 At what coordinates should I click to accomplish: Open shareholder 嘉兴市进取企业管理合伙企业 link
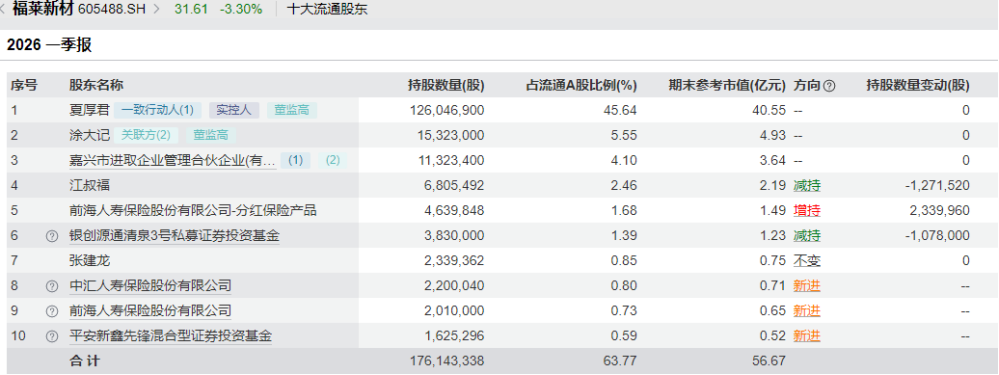(173, 160)
